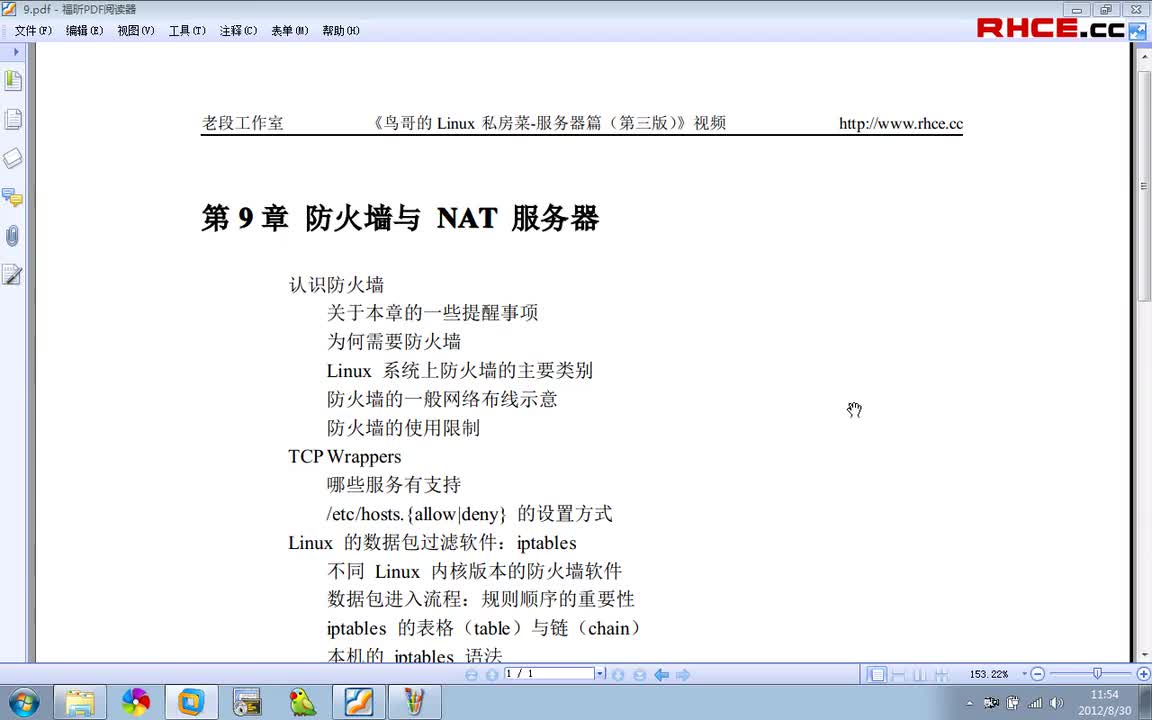Go back to previous view blue arrow
The height and width of the screenshot is (720, 1152).
point(661,674)
